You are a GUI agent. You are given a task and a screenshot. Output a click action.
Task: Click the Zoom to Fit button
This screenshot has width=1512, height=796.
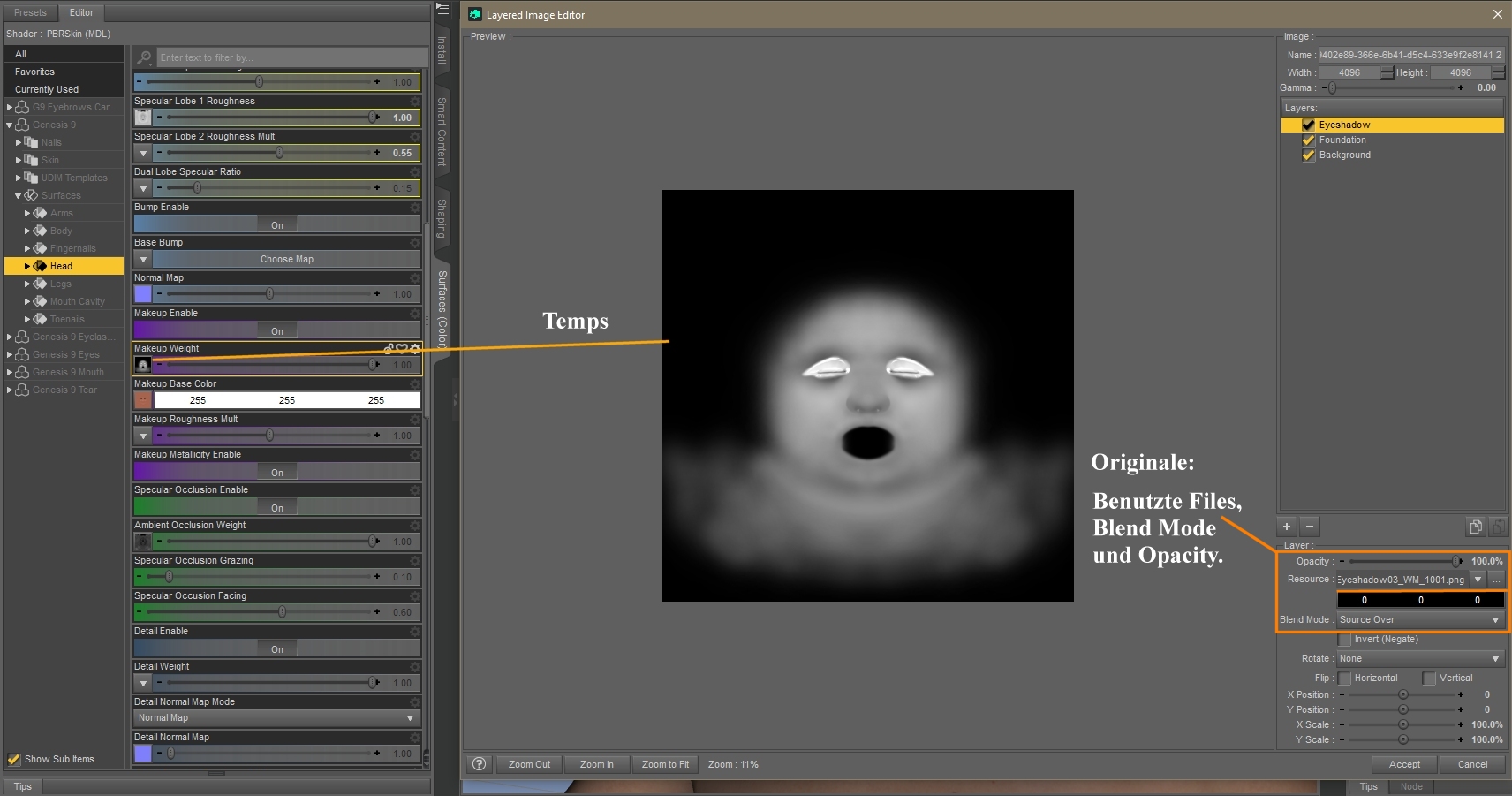665,764
